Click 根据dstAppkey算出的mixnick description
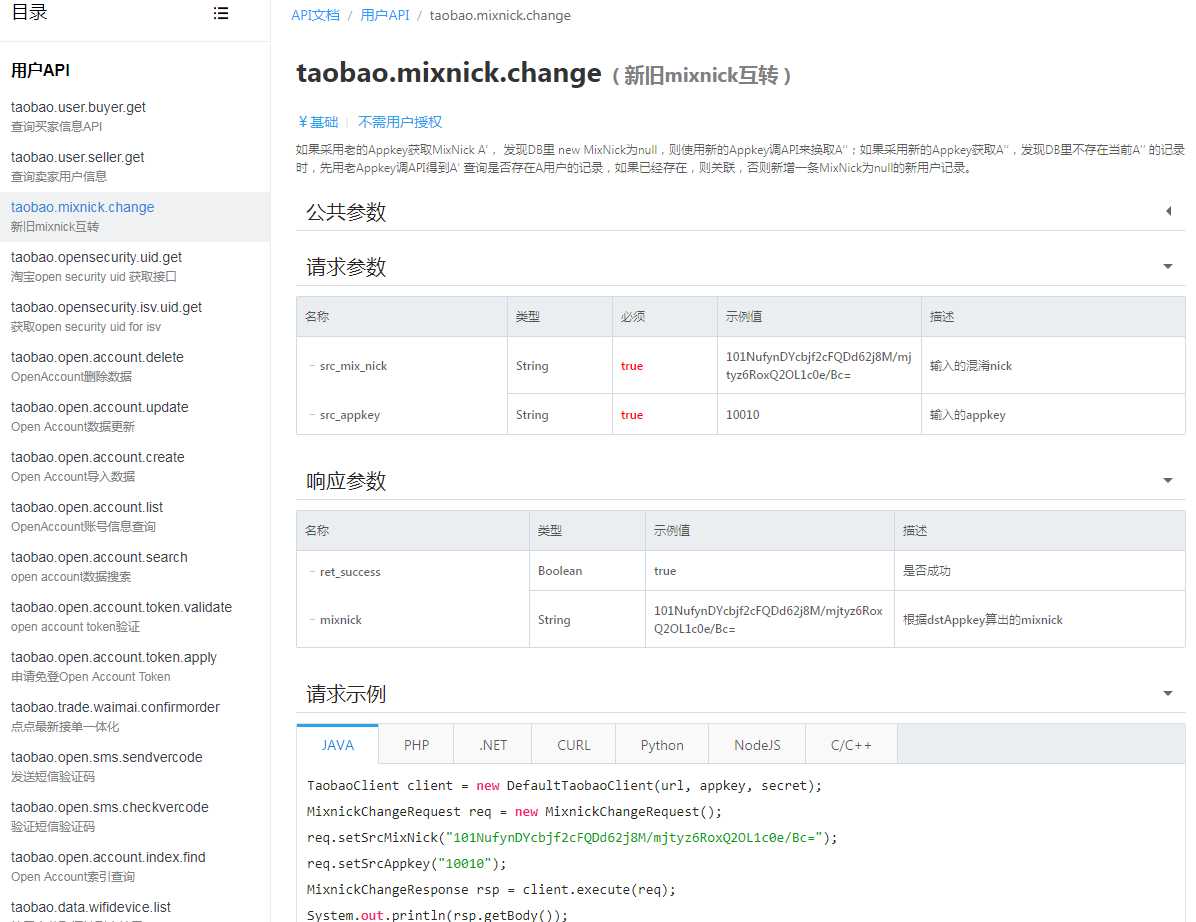Screen dimensions: 1196x922 982,620
